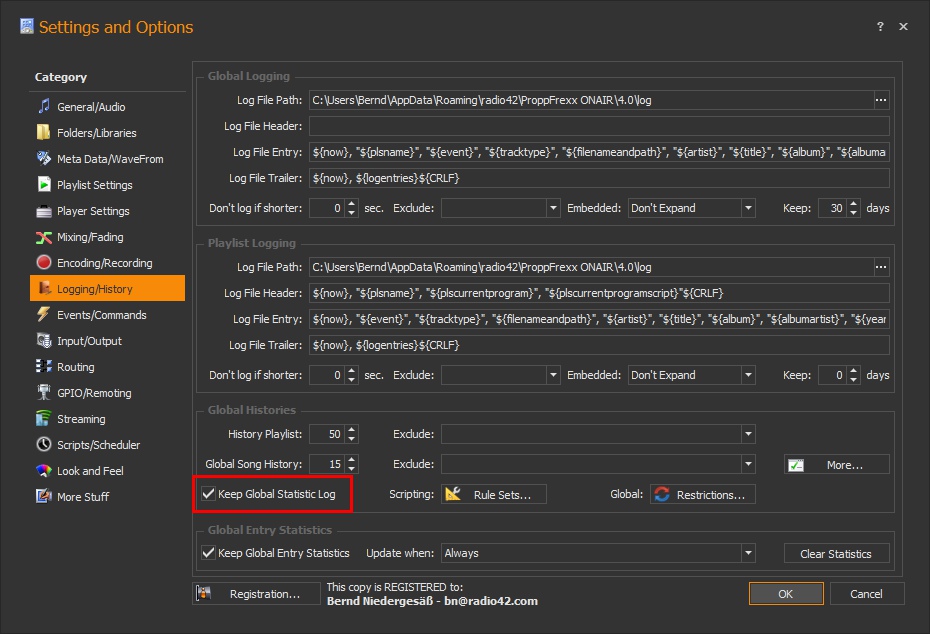This screenshot has width=930, height=634.
Task: Go to the Routing category
Action: tap(75, 367)
